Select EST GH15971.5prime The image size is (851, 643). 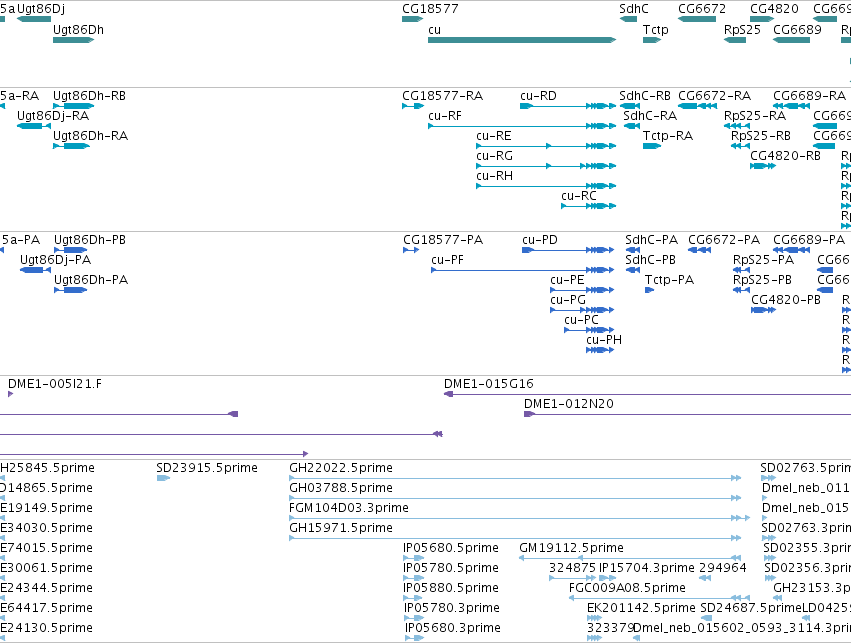click(515, 538)
